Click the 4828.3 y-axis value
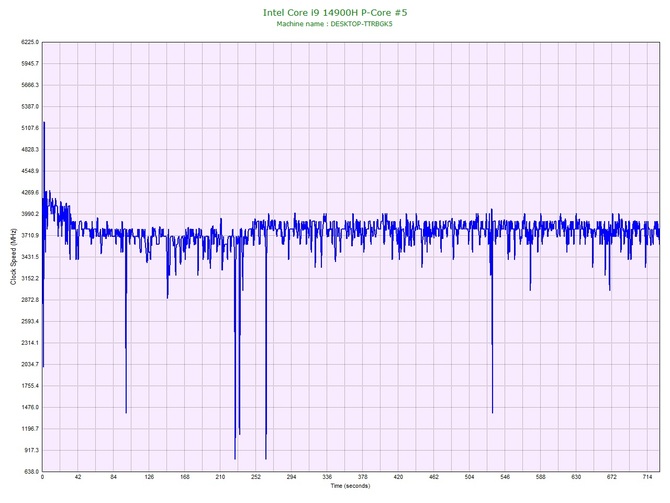 [x=30, y=150]
